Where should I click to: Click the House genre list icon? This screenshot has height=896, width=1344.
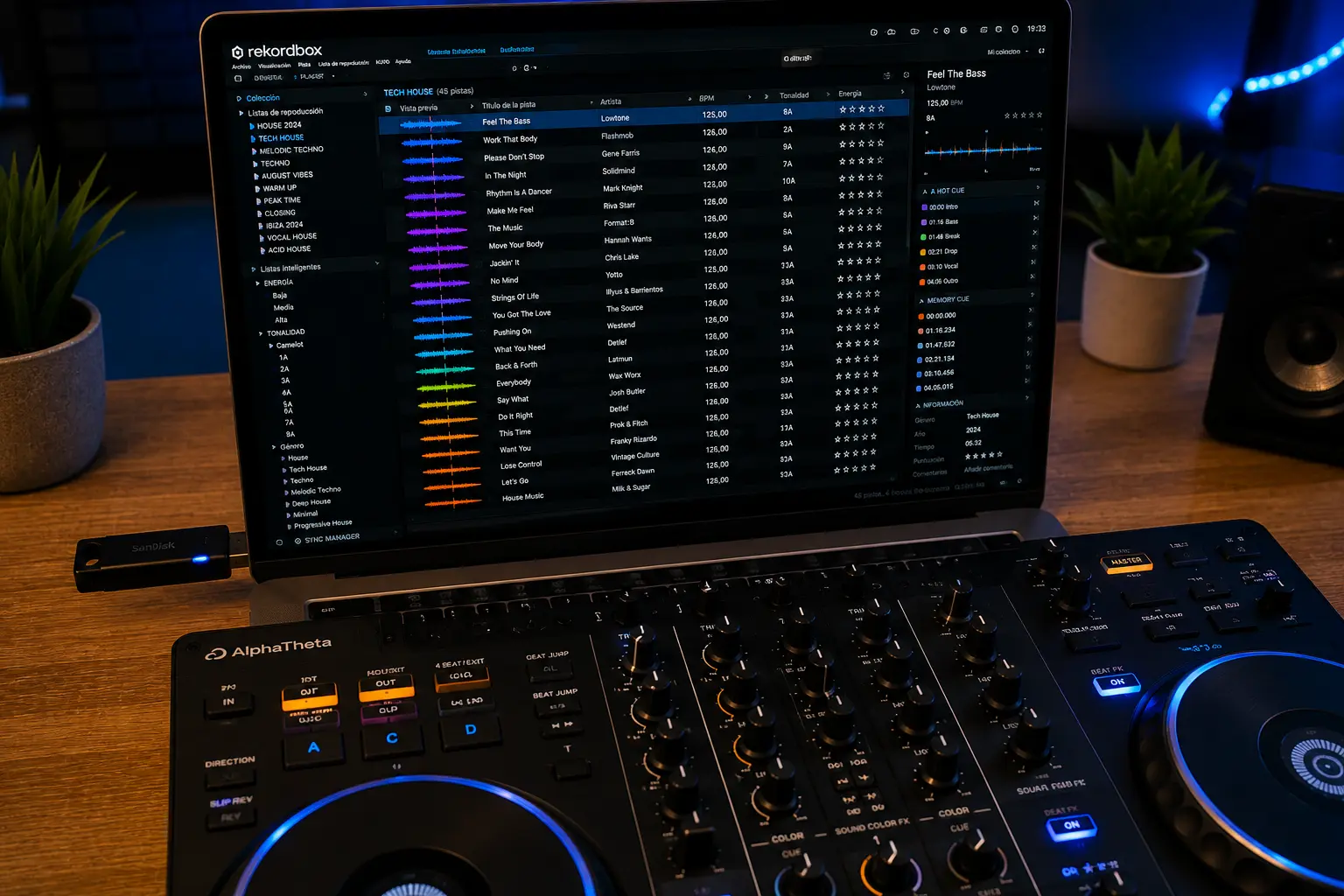coord(283,458)
